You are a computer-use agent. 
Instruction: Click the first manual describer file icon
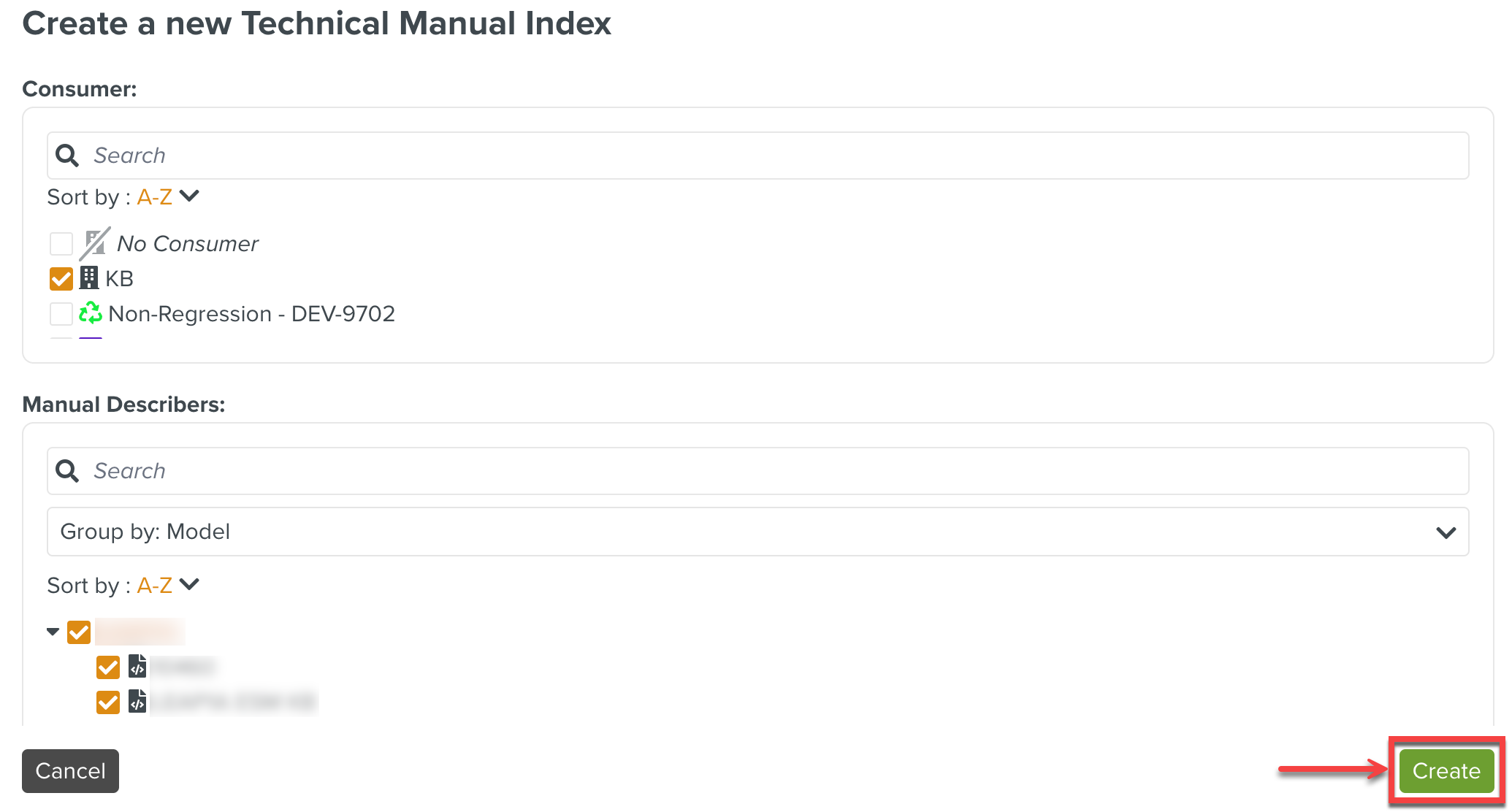coord(137,667)
